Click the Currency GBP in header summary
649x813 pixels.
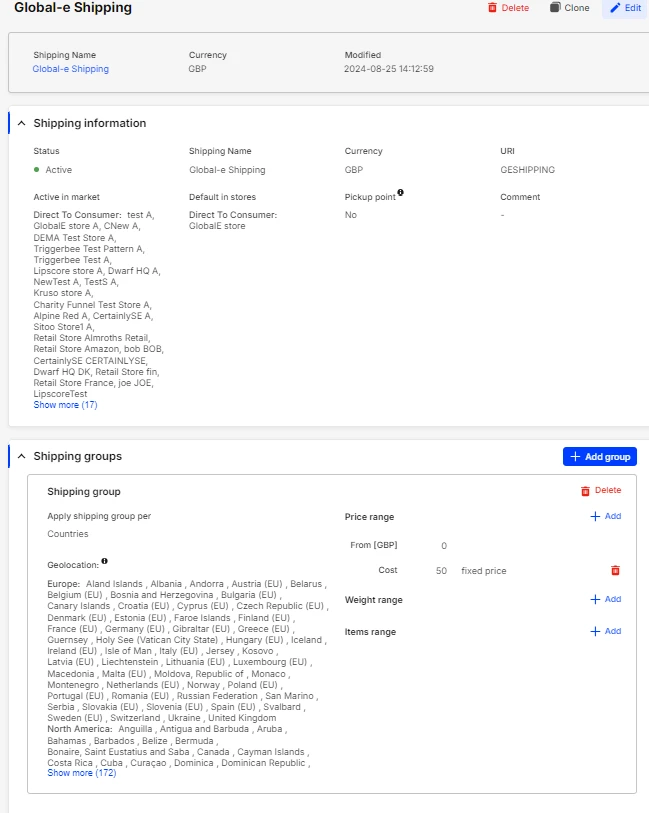(x=197, y=69)
